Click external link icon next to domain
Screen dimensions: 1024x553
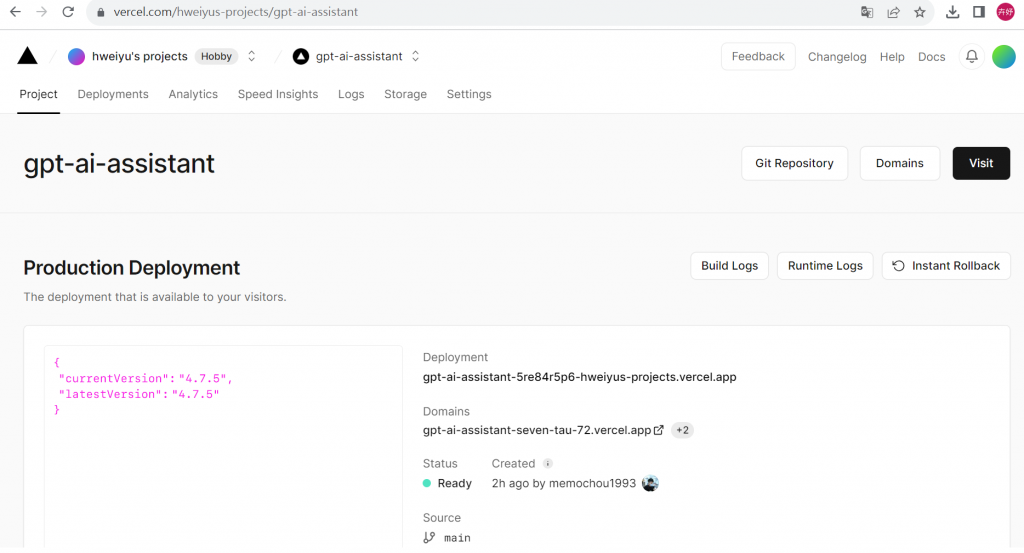point(659,430)
